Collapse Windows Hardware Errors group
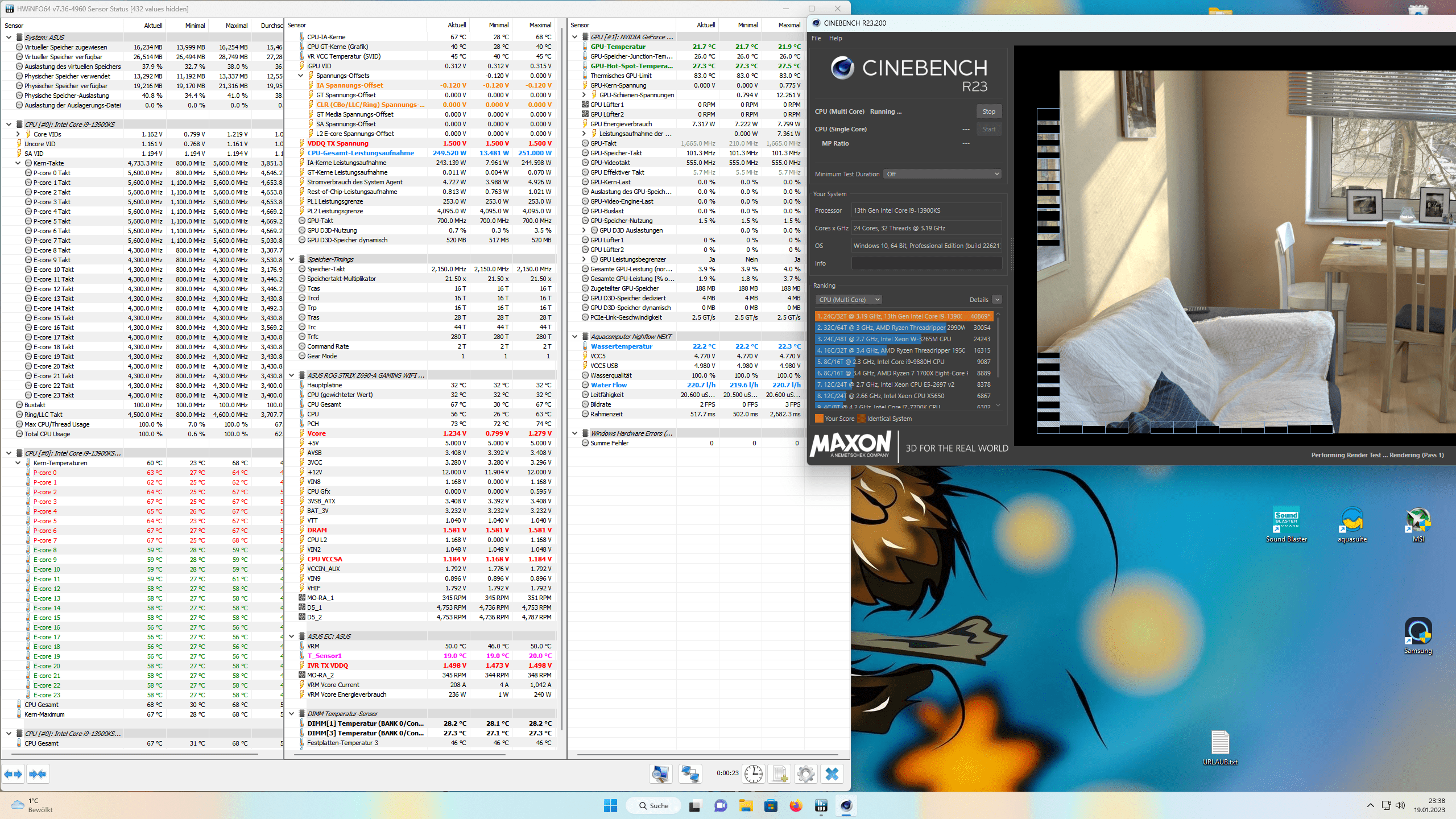The width and height of the screenshot is (1456, 819). pyautogui.click(x=575, y=433)
